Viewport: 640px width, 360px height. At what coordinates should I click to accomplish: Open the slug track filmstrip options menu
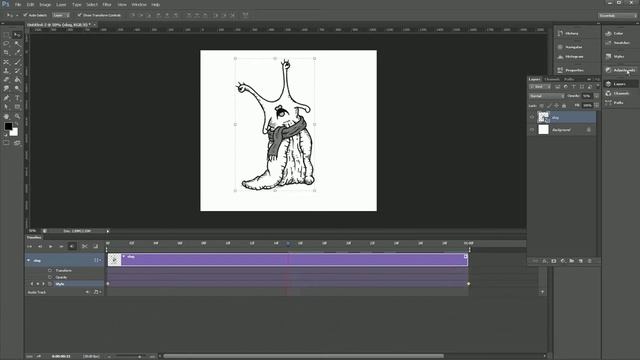[98, 260]
